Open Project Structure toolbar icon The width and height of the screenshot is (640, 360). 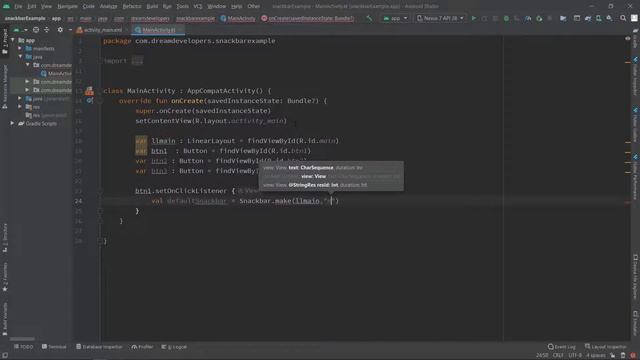[563, 18]
